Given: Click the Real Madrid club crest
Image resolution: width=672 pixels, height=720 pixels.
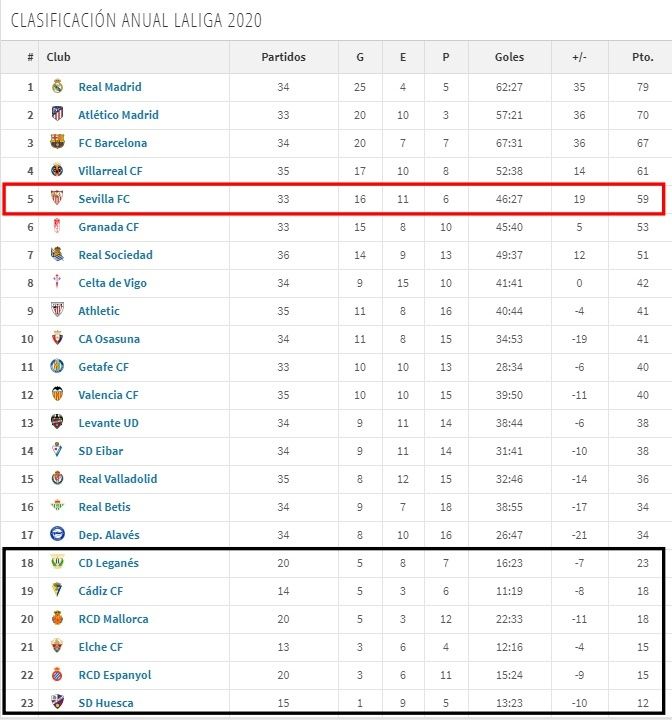Looking at the screenshot, I should coord(57,87).
